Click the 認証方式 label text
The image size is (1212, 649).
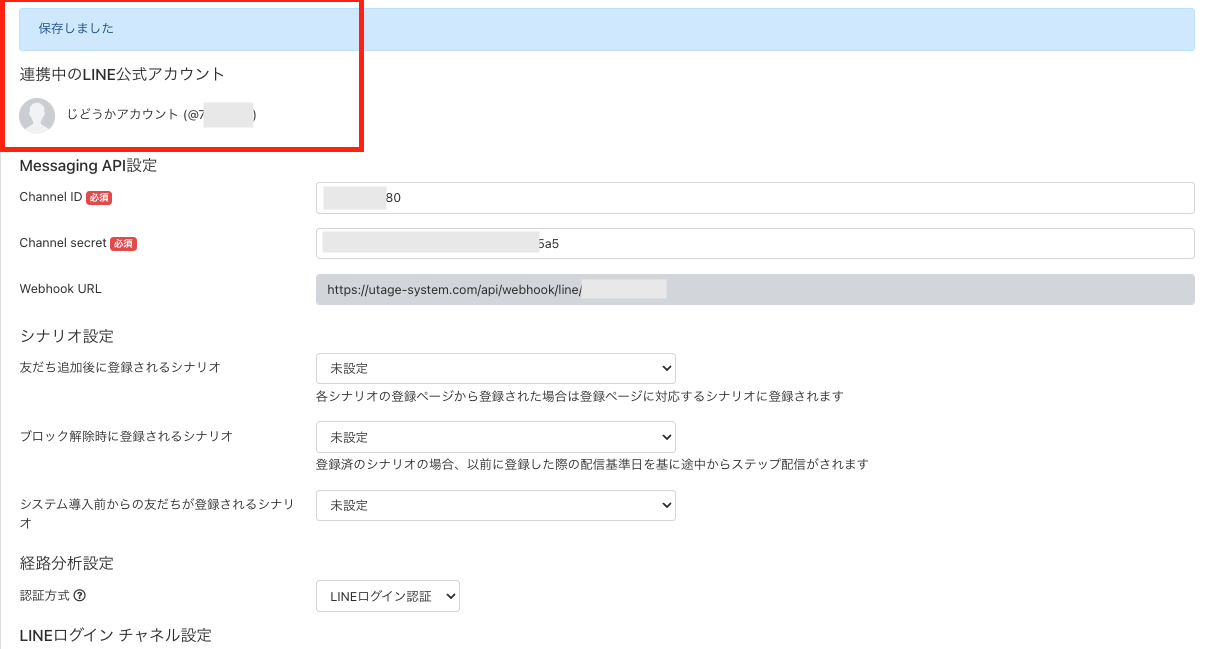pyautogui.click(x=45, y=596)
